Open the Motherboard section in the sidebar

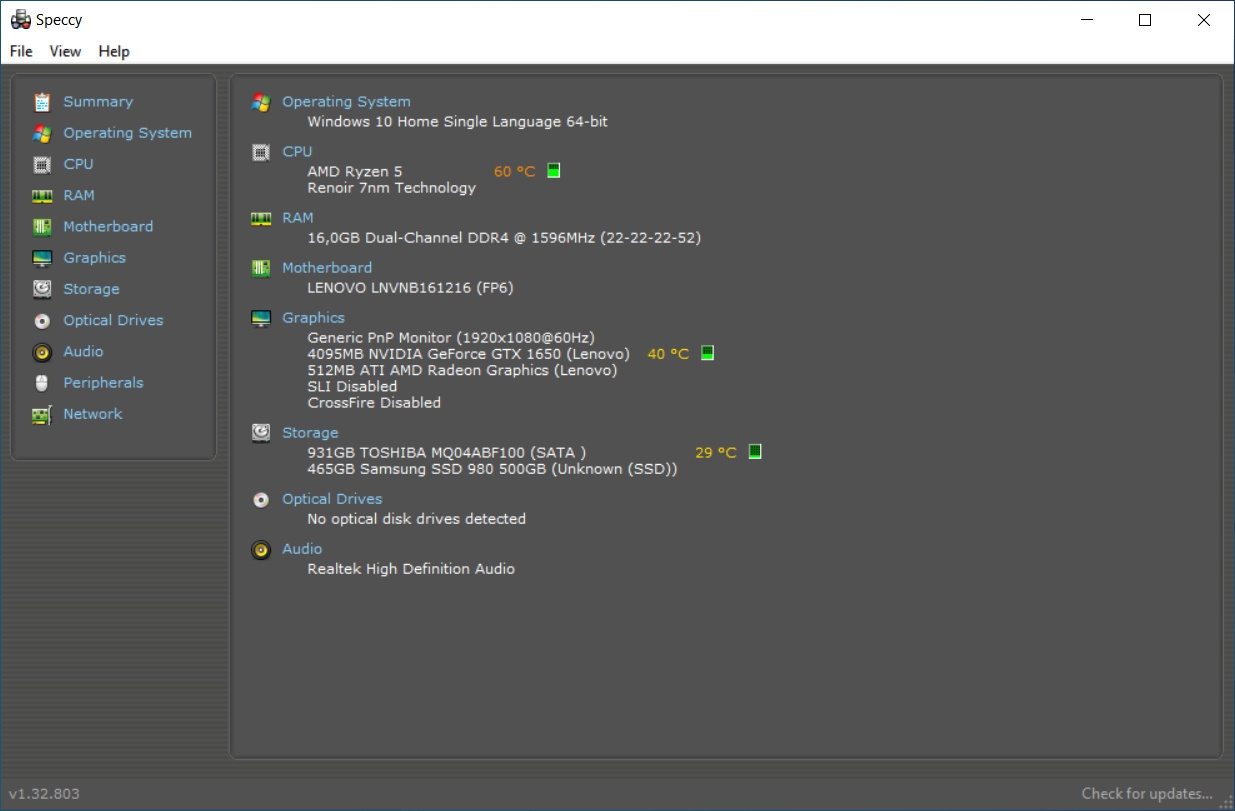tap(108, 227)
